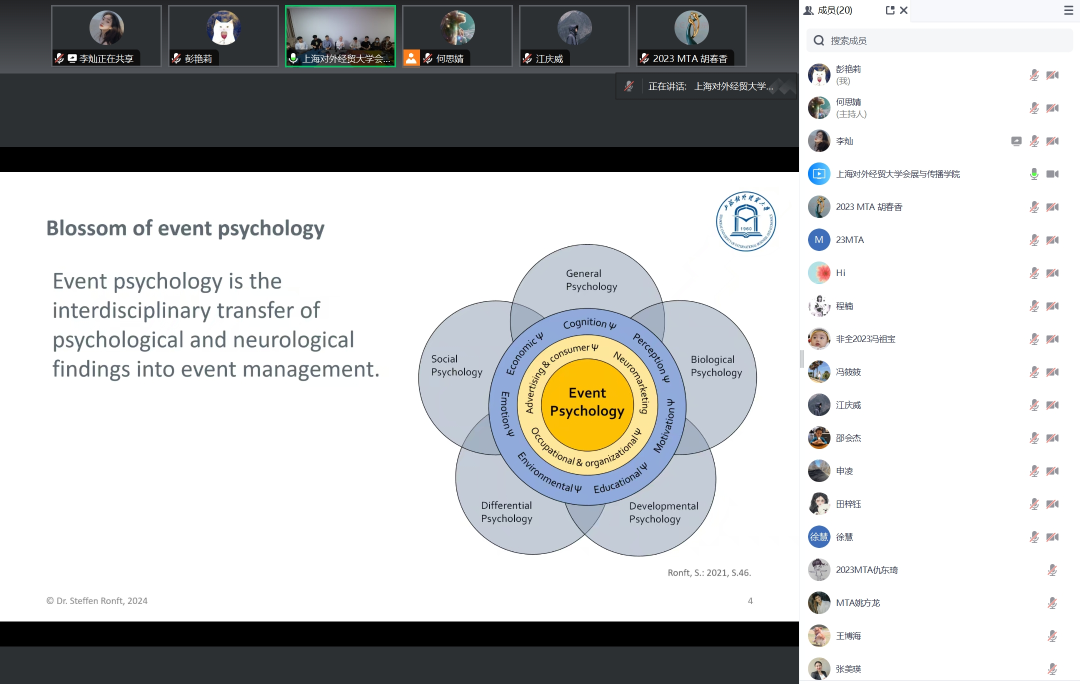1080x684 pixels.
Task: Open the members panel hamburger menu
Action: pyautogui.click(x=1068, y=10)
